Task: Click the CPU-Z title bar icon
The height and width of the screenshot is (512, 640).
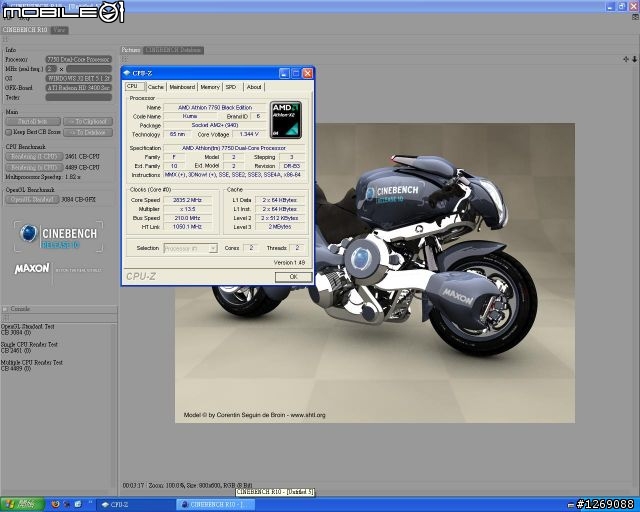Action: pyautogui.click(x=127, y=73)
